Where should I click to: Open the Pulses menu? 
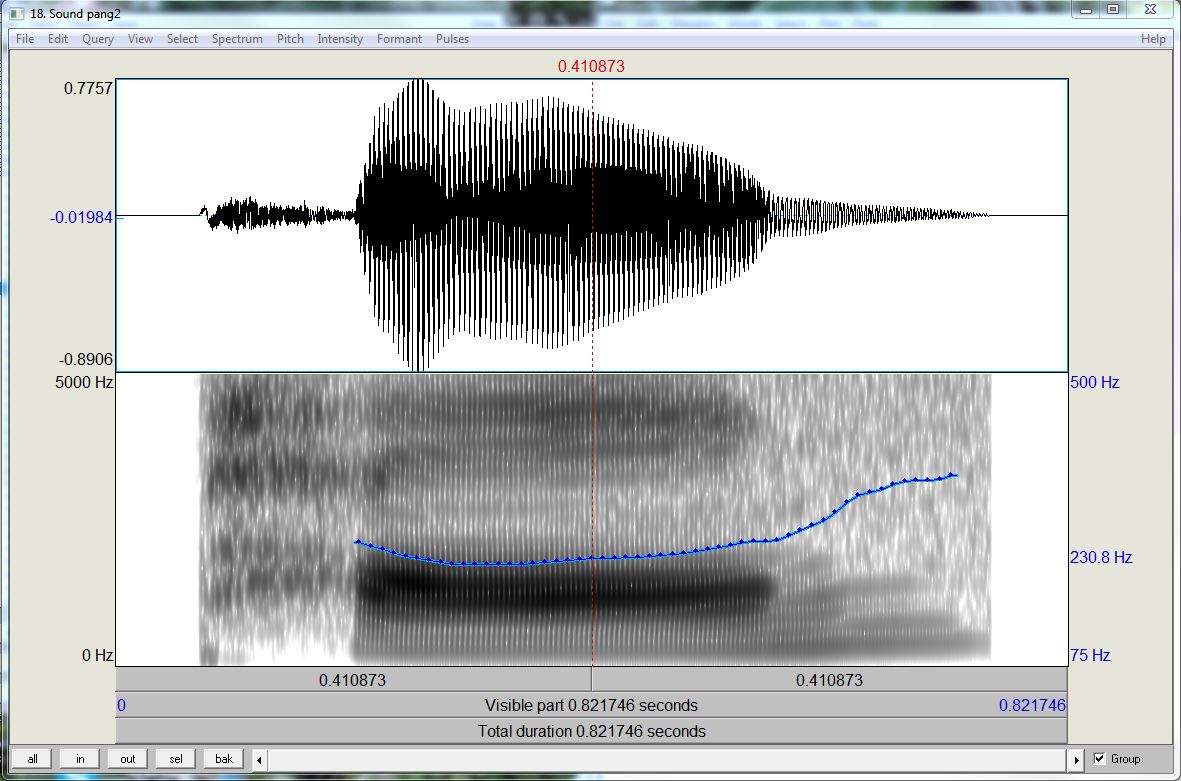(x=452, y=39)
